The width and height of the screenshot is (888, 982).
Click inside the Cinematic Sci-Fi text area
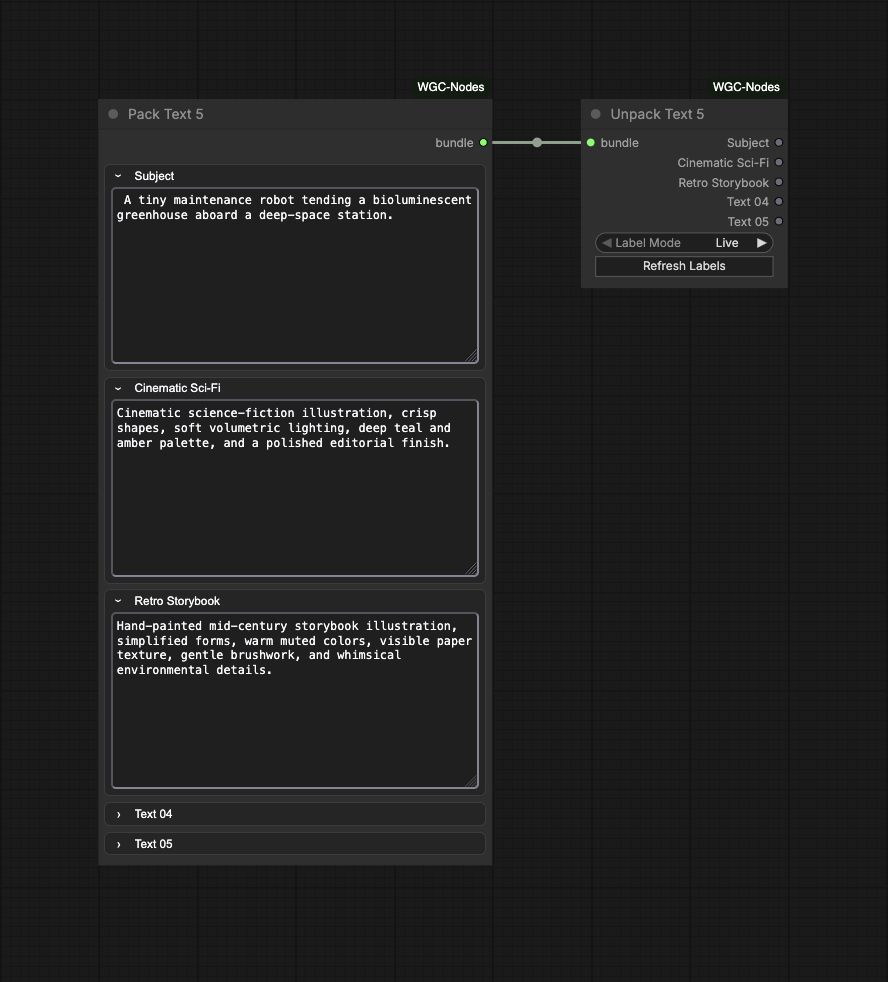[295, 488]
